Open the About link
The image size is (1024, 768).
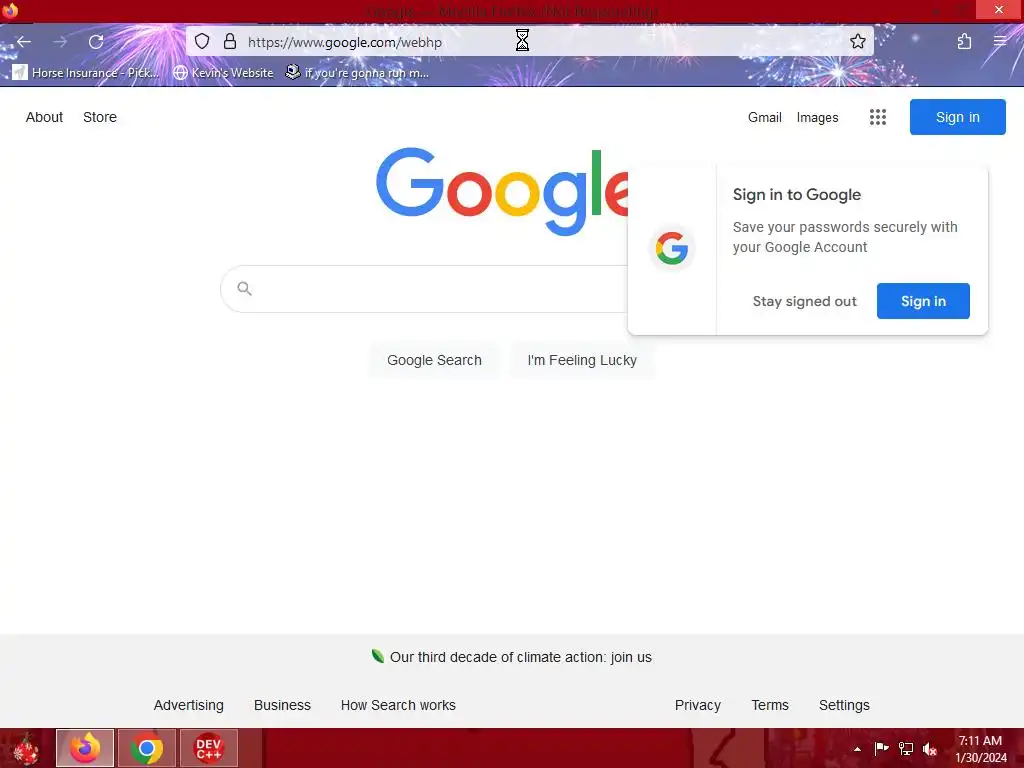[44, 117]
